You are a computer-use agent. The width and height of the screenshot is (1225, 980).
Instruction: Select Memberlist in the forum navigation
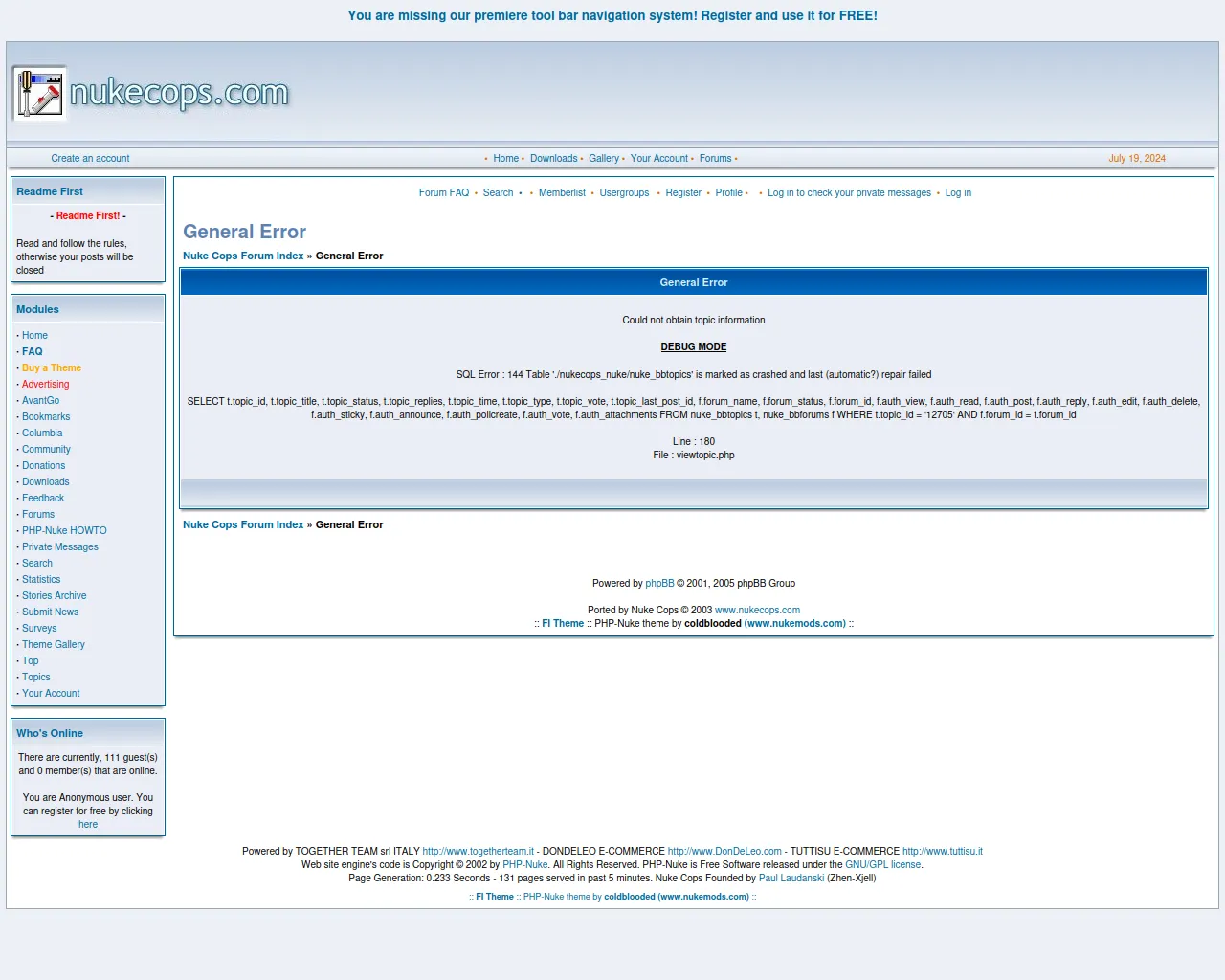pos(562,193)
